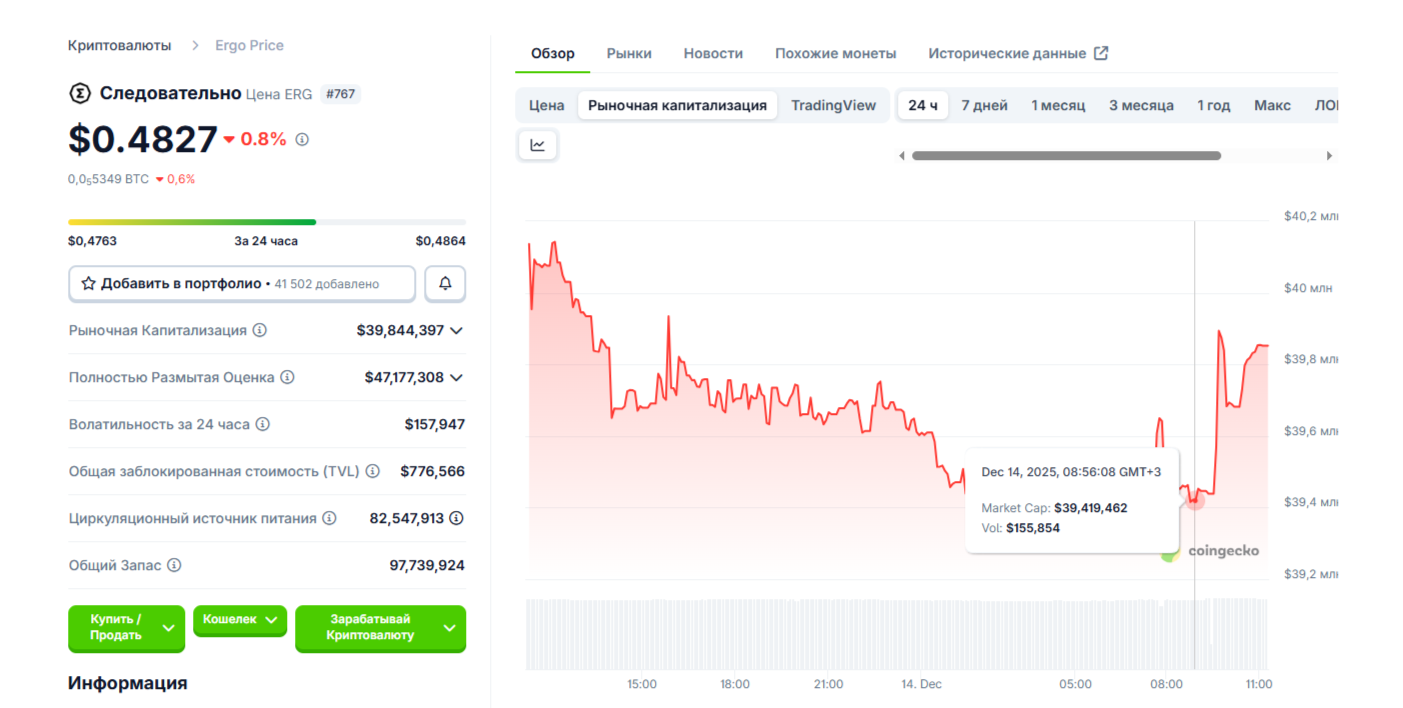Click Добавить в портфолио button
This screenshot has height=708, width=1403.
[241, 284]
